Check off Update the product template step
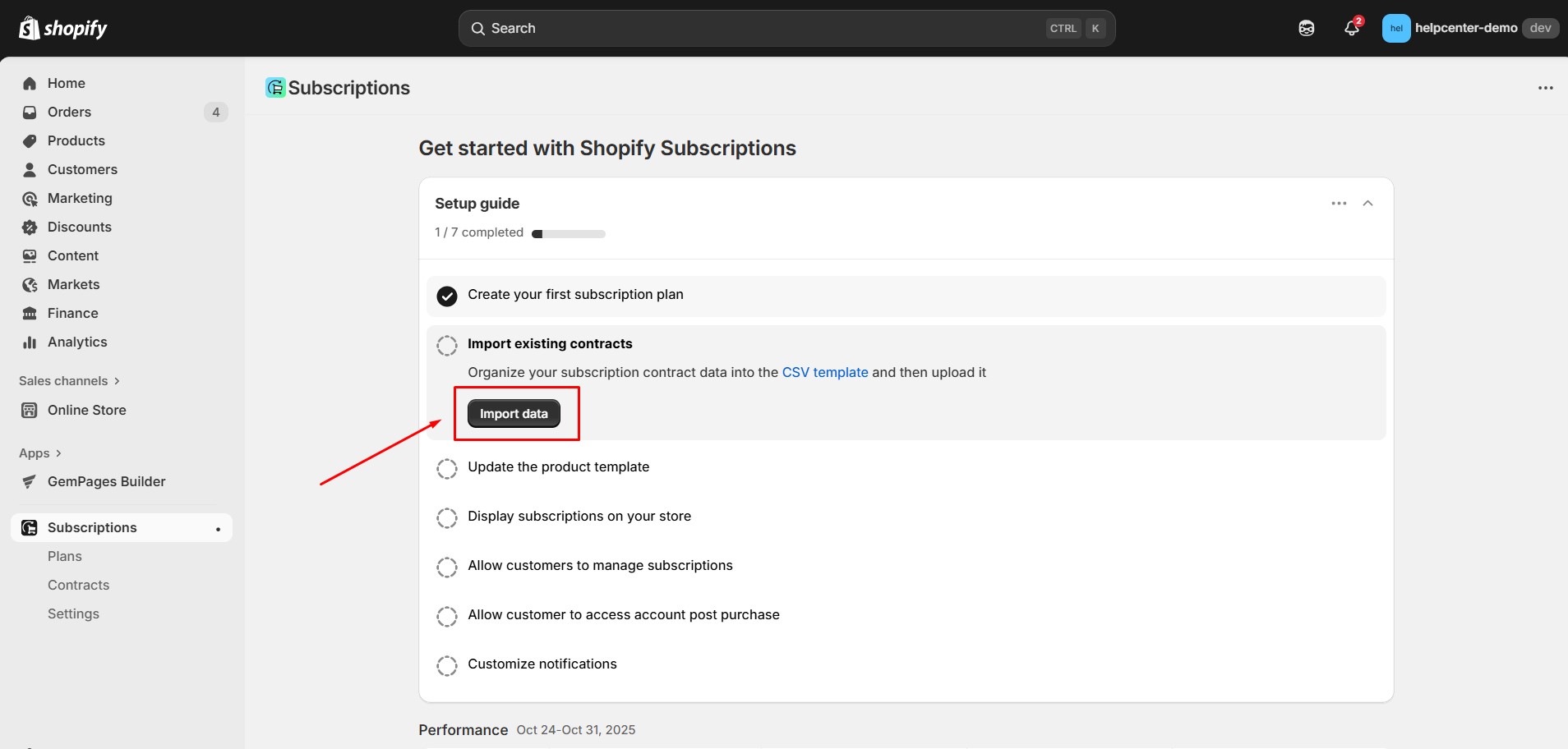This screenshot has width=1568, height=749. [447, 468]
